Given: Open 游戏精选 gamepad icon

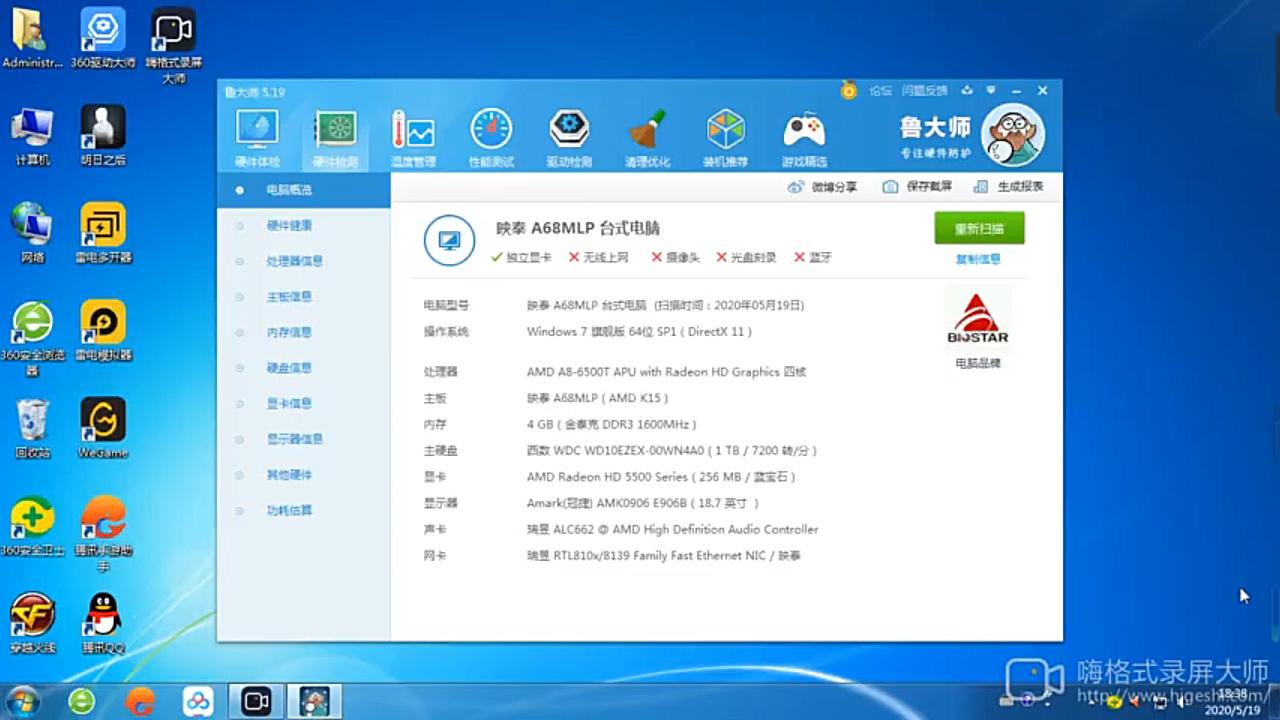Looking at the screenshot, I should tap(804, 138).
